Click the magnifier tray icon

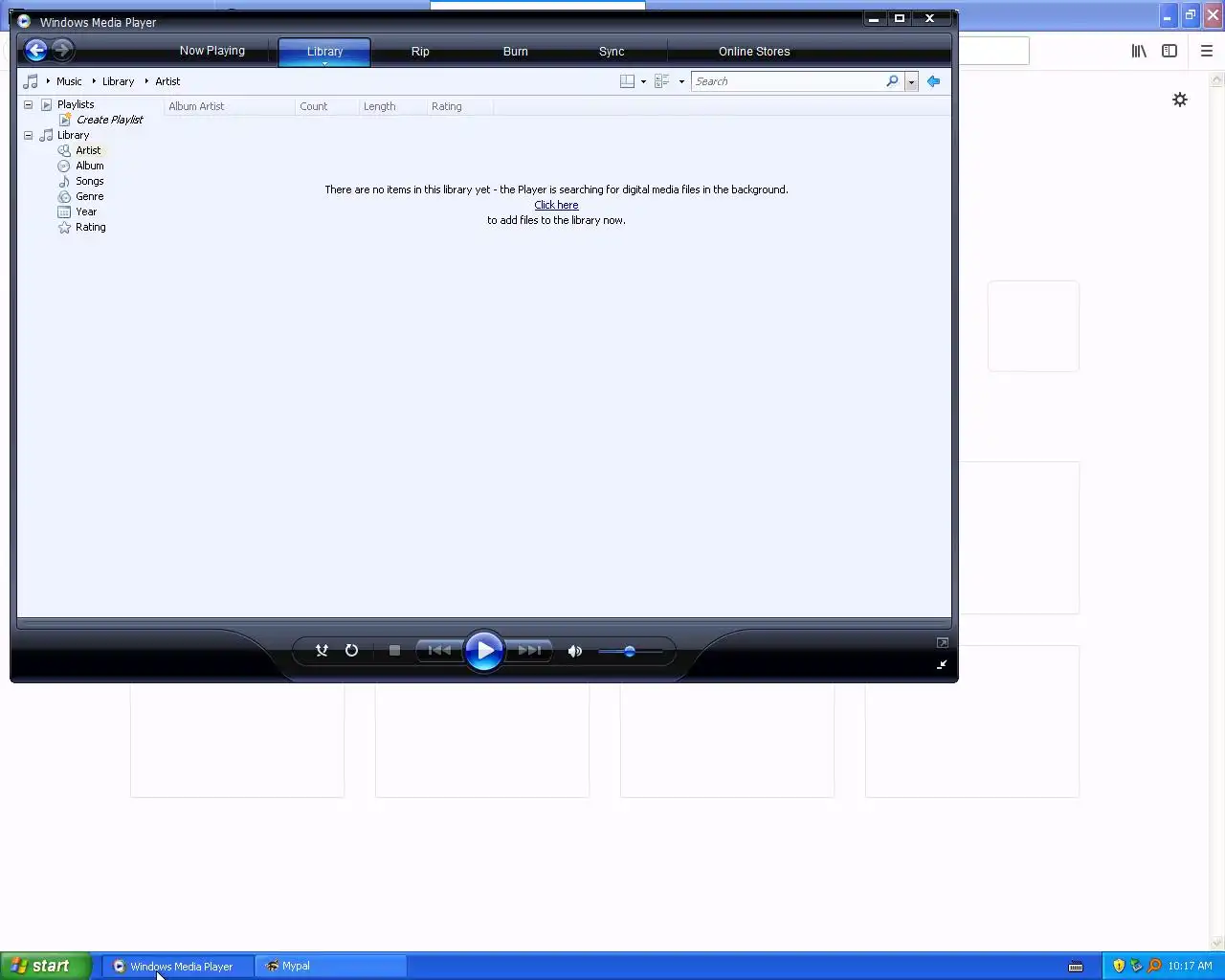click(x=1154, y=966)
